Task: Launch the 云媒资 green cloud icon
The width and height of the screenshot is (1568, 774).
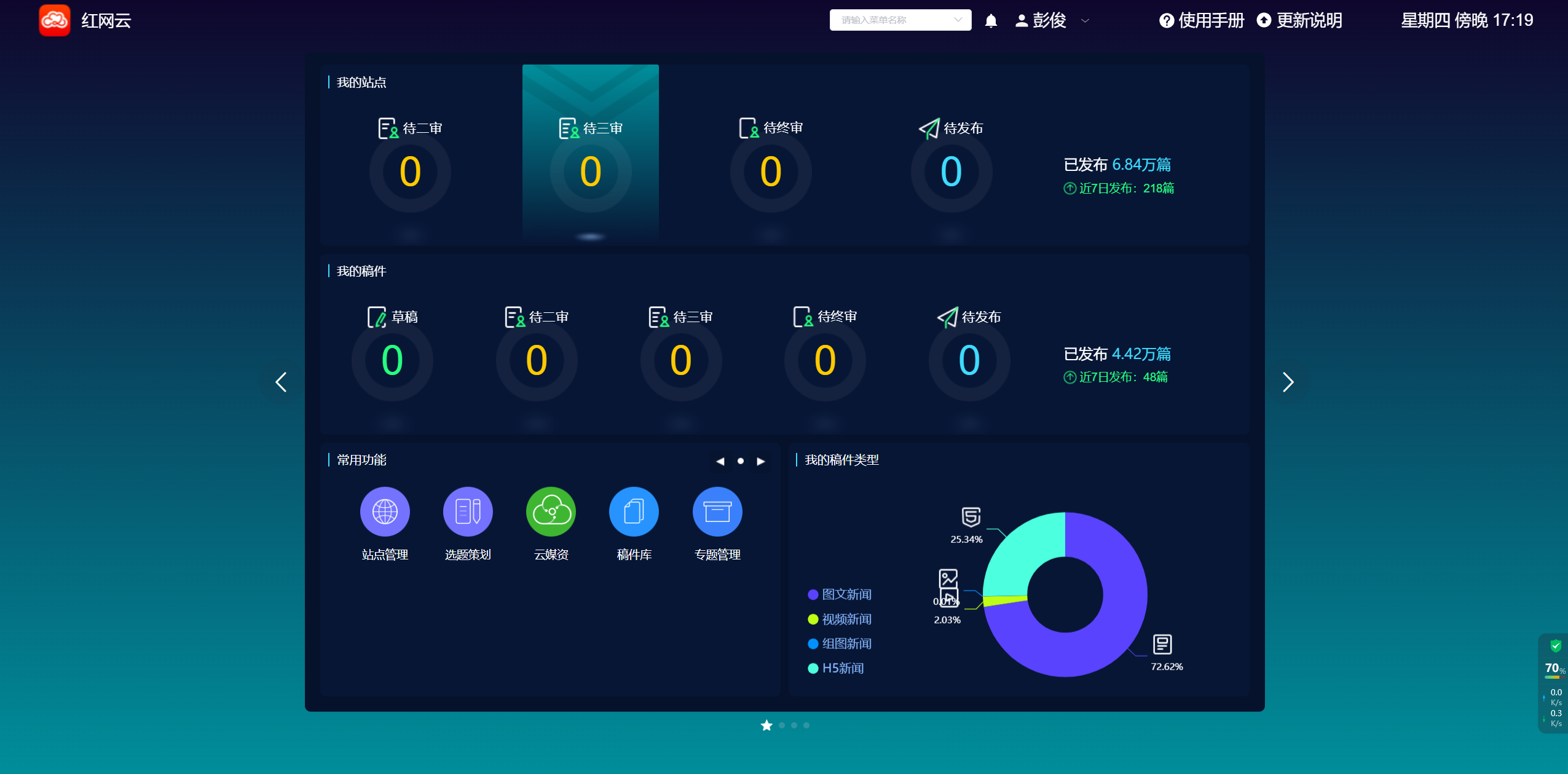Action: coord(551,511)
